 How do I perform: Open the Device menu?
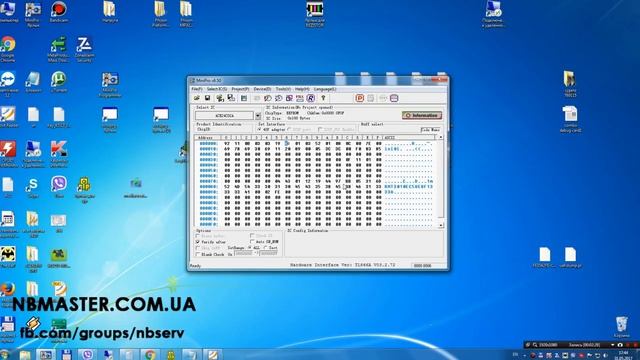coord(262,89)
